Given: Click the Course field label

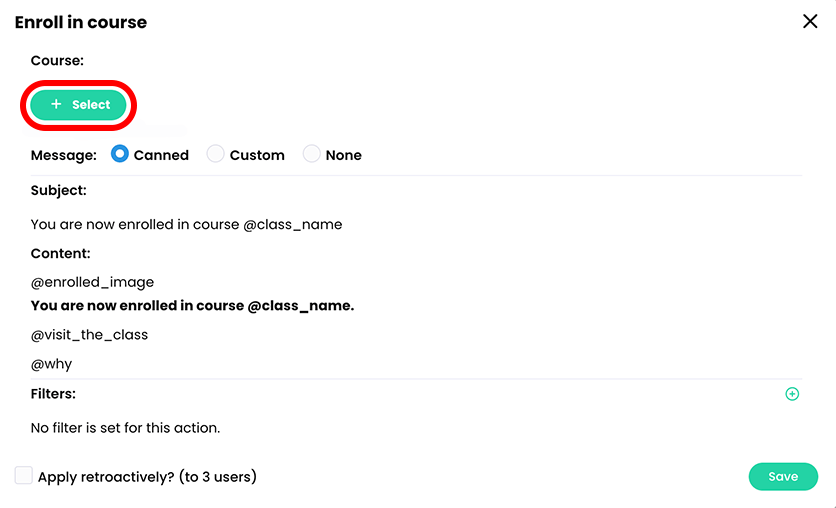Looking at the screenshot, I should 57,61.
